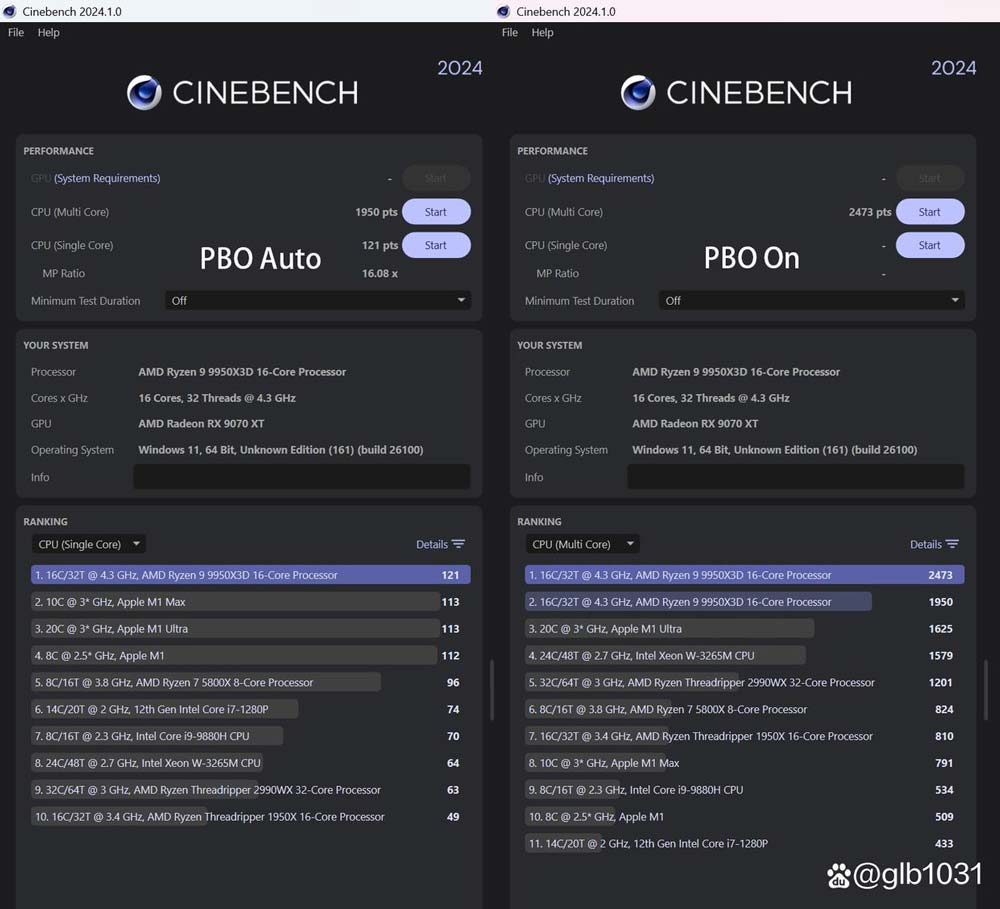Viewport: 1000px width, 909px height.
Task: Click the Cinebench sphere logo in the left window
Action: point(144,92)
